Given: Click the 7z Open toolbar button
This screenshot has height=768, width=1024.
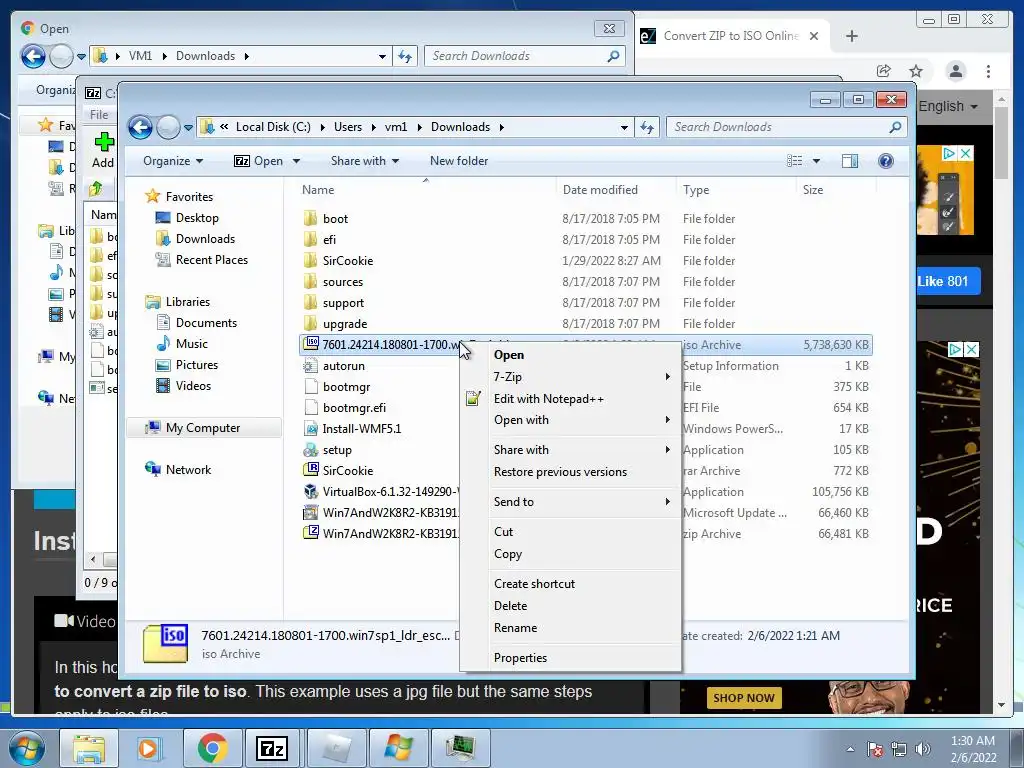Looking at the screenshot, I should 259,161.
